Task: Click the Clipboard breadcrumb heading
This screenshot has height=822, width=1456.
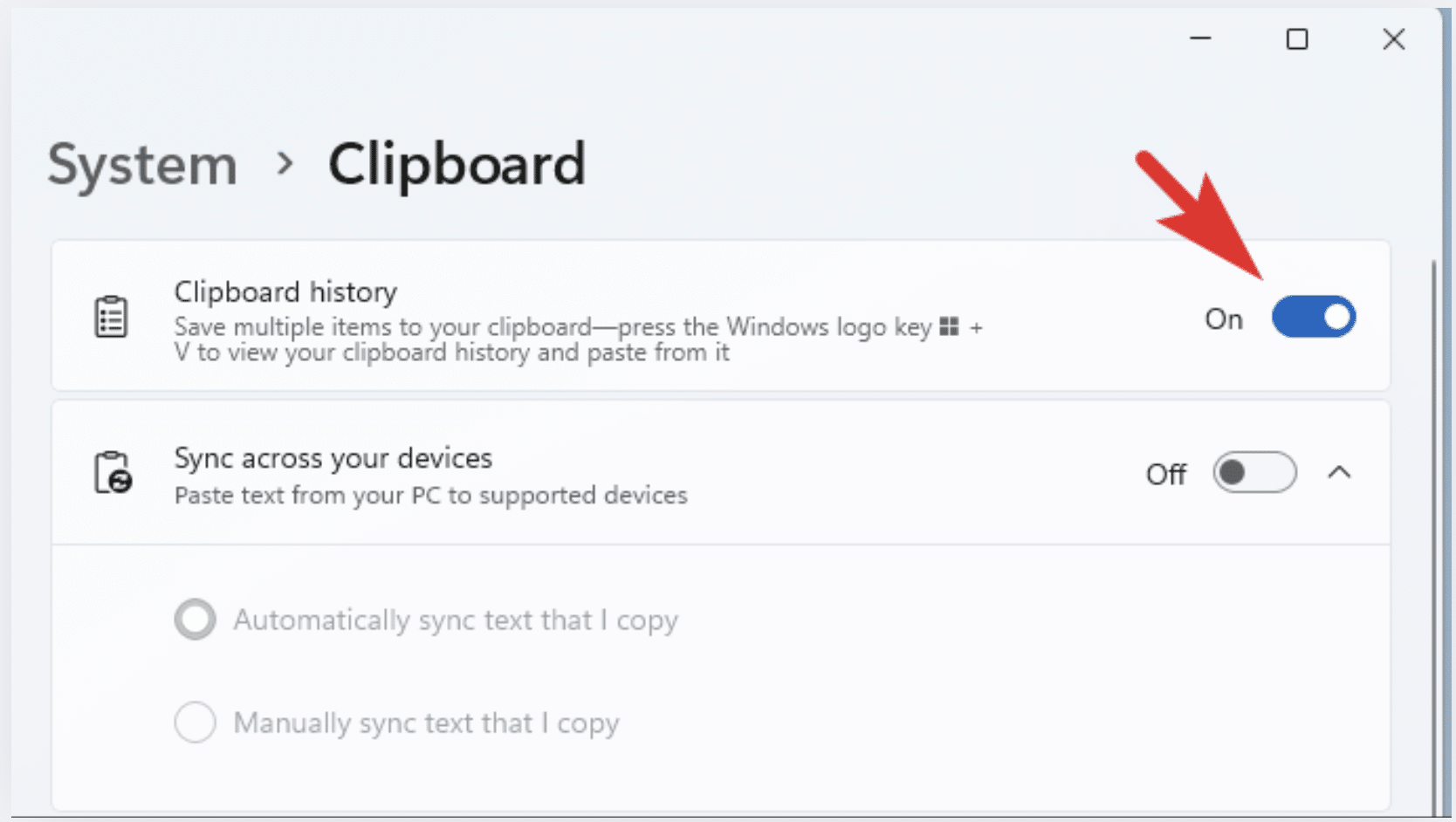Action: [x=457, y=165]
